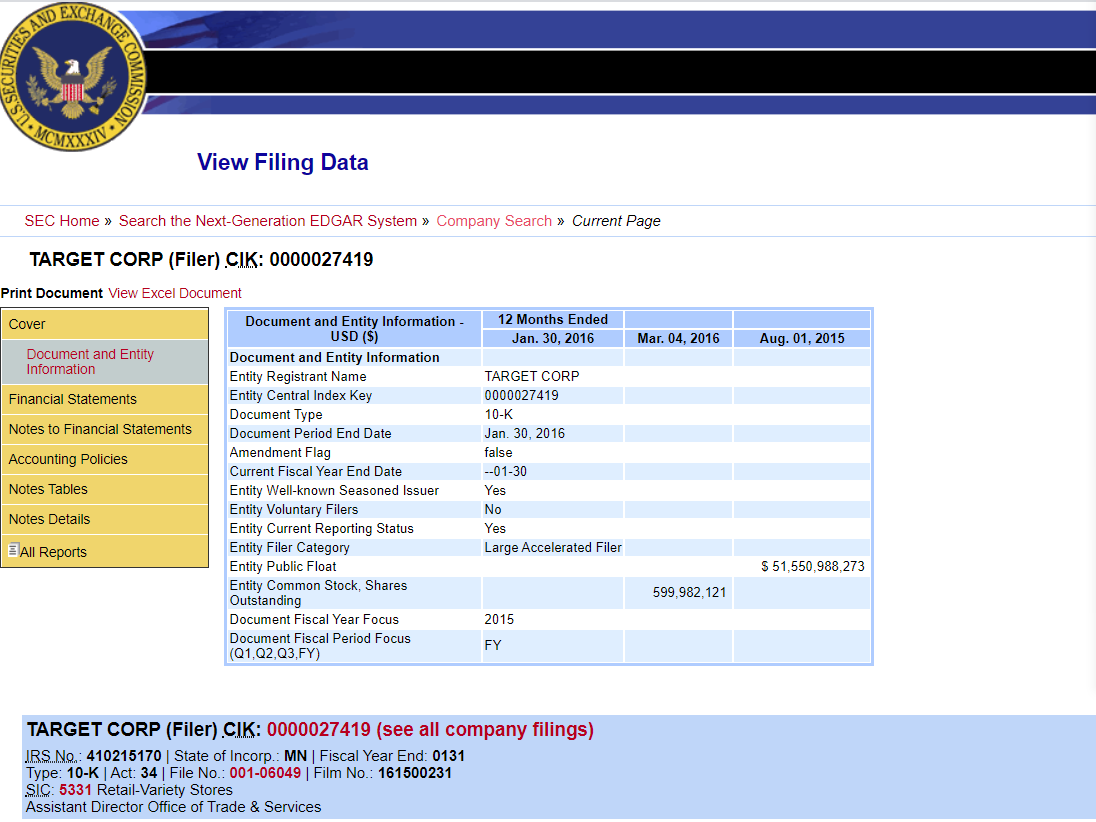
Task: Click the Entity Current Reporting Status label
Action: tap(322, 528)
